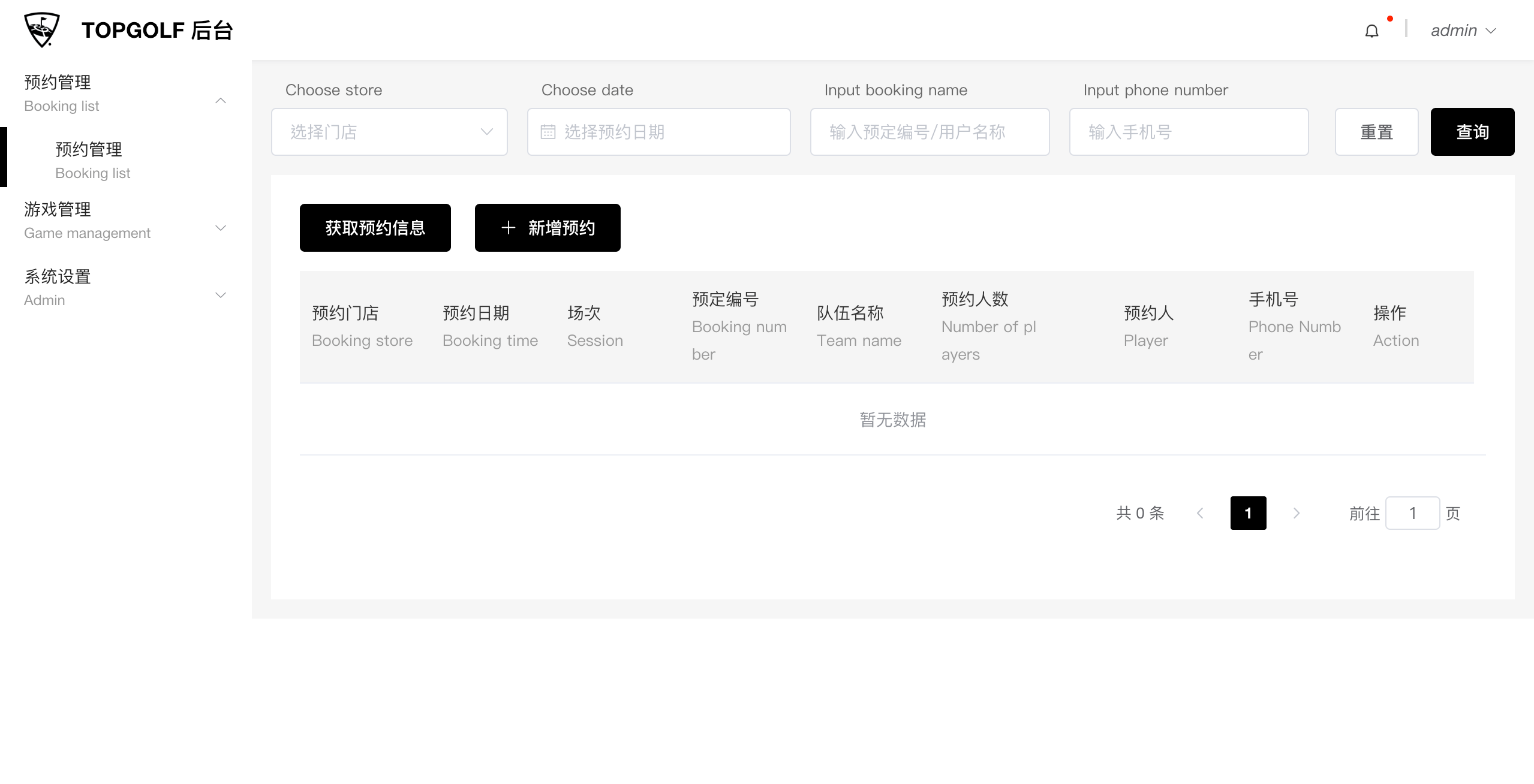Image resolution: width=1534 pixels, height=784 pixels.
Task: Open the notification bell
Action: pyautogui.click(x=1371, y=31)
